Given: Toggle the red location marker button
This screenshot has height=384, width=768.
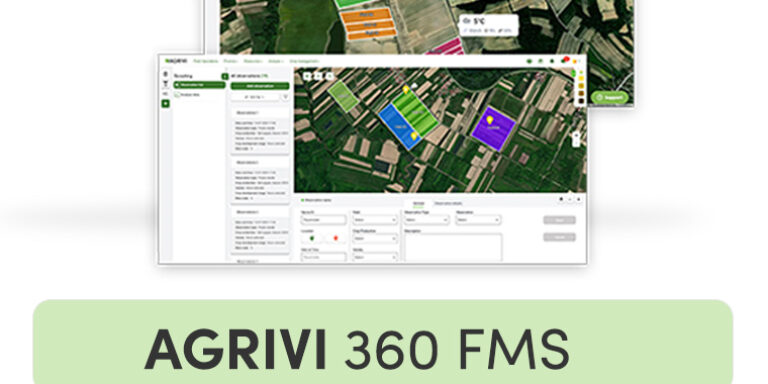Looking at the screenshot, I should [x=336, y=238].
